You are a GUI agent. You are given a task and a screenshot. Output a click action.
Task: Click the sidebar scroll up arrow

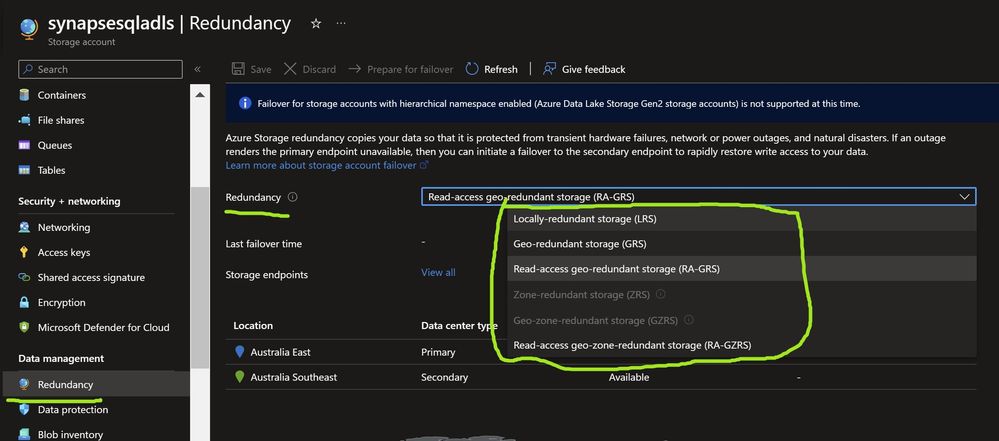(x=200, y=95)
